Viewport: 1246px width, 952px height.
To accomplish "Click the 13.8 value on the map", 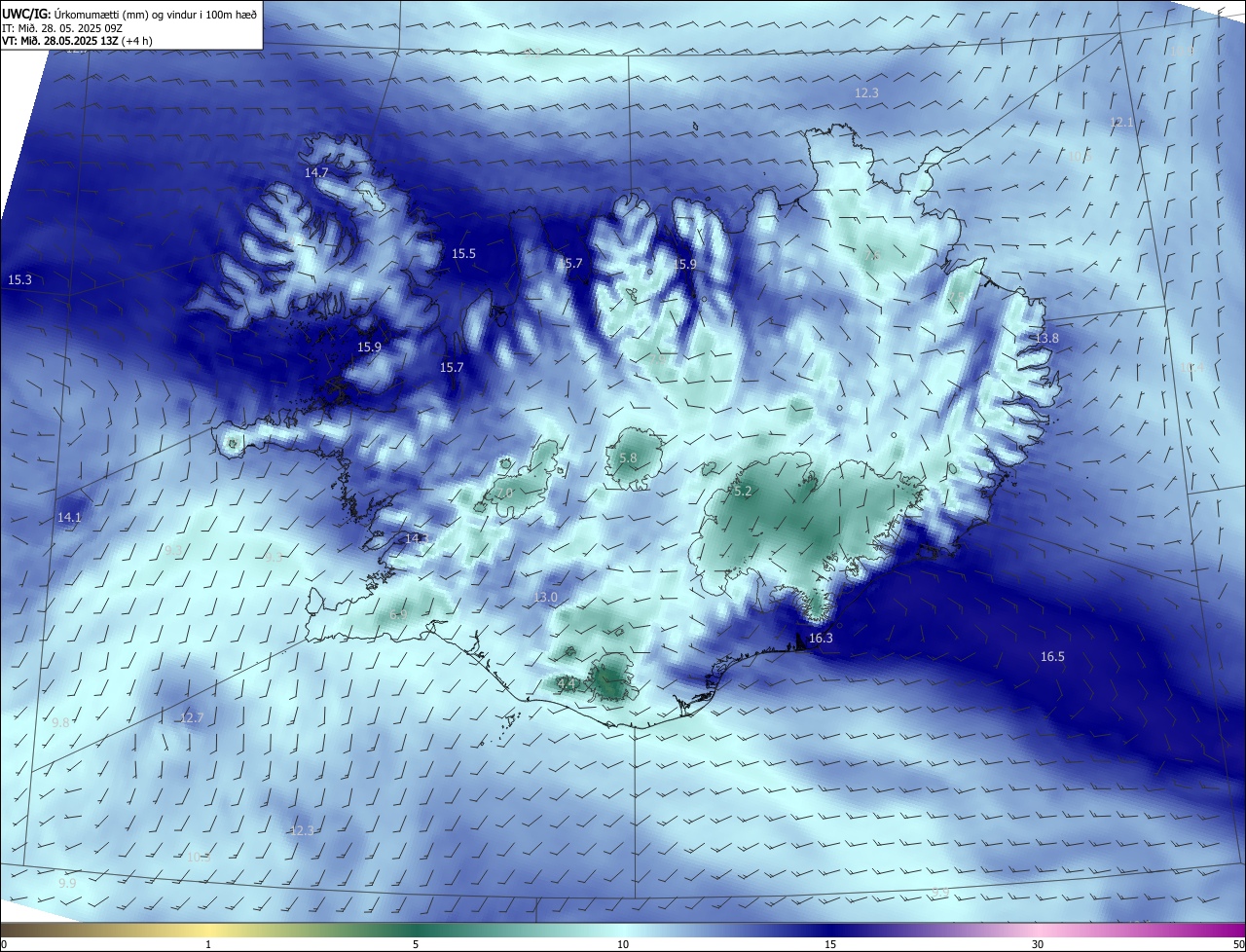I will coord(1046,338).
